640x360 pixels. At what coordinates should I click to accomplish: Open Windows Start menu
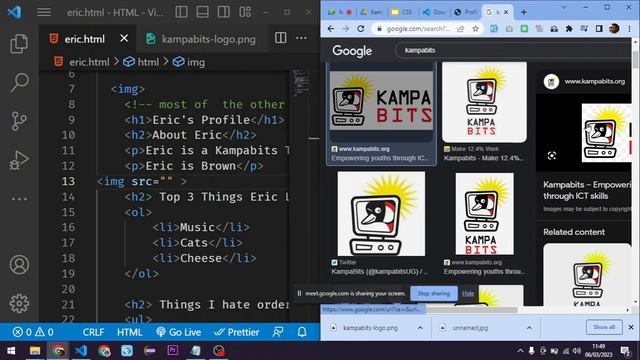[x=11, y=351]
